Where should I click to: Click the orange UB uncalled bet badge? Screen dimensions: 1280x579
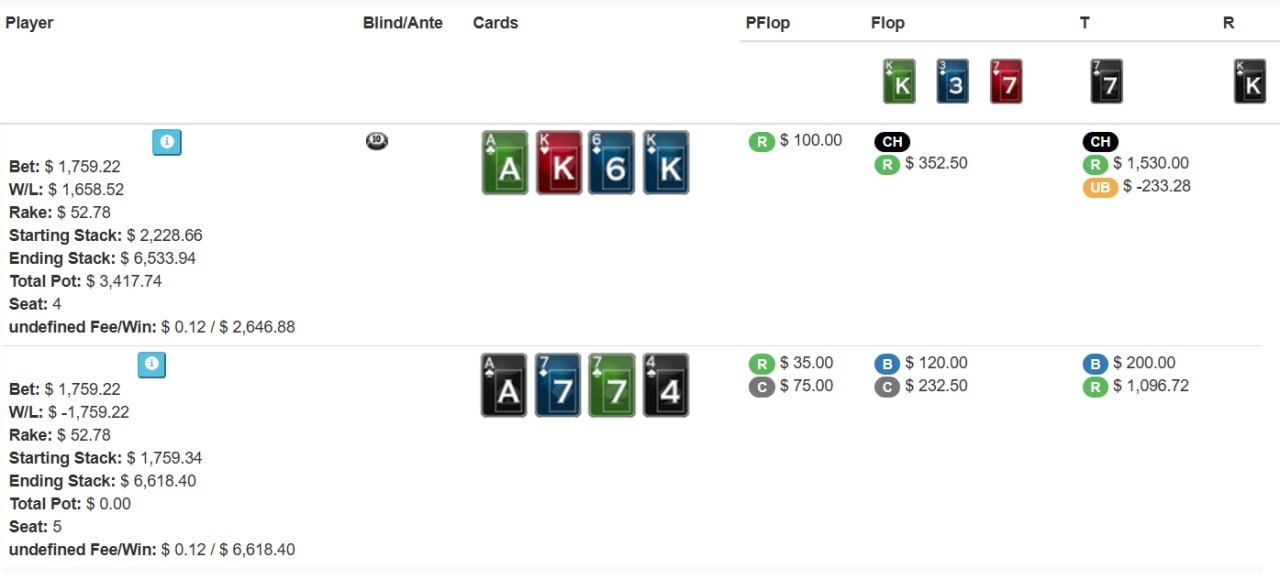[1100, 187]
